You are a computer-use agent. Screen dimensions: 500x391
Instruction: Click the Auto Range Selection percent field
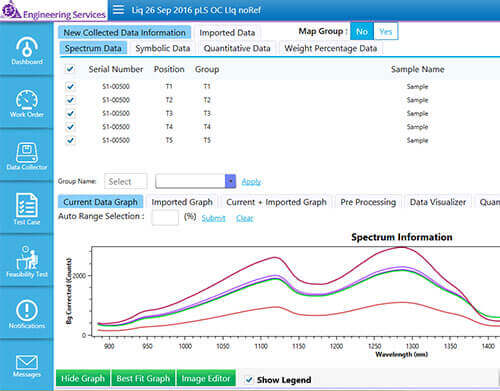pos(165,218)
